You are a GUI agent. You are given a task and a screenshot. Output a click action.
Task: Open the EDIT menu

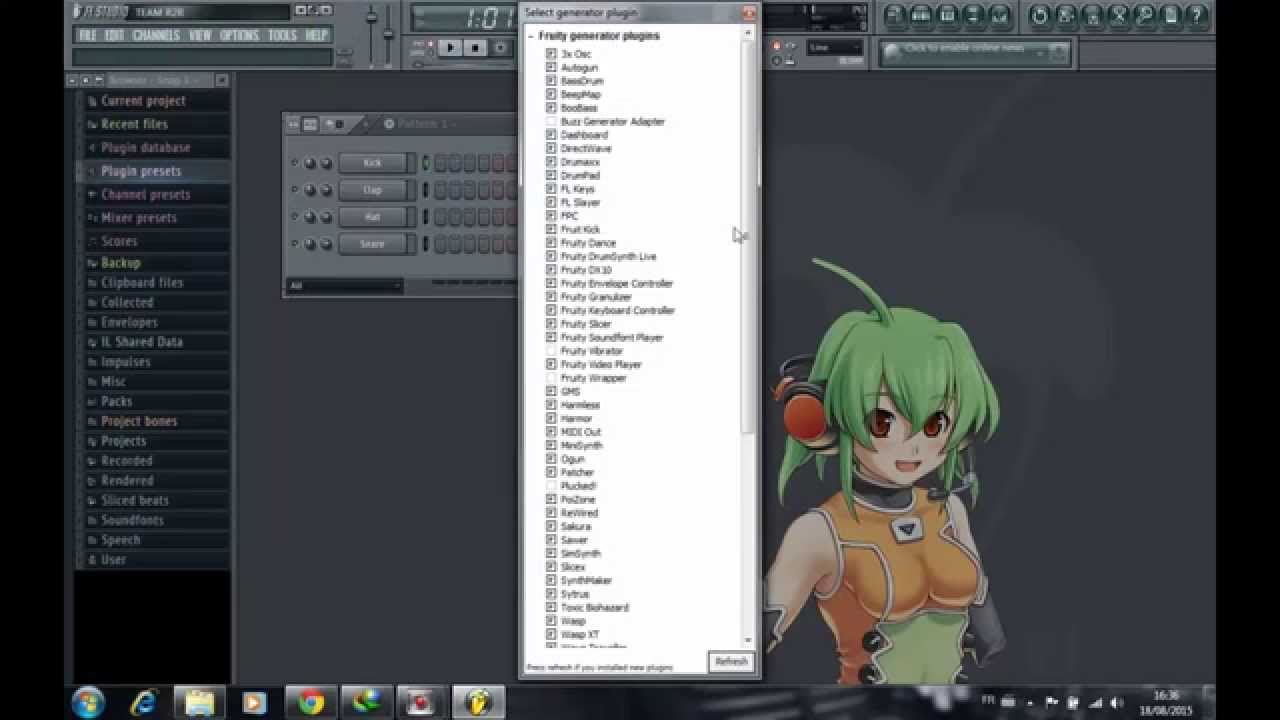pyautogui.click(x=115, y=35)
